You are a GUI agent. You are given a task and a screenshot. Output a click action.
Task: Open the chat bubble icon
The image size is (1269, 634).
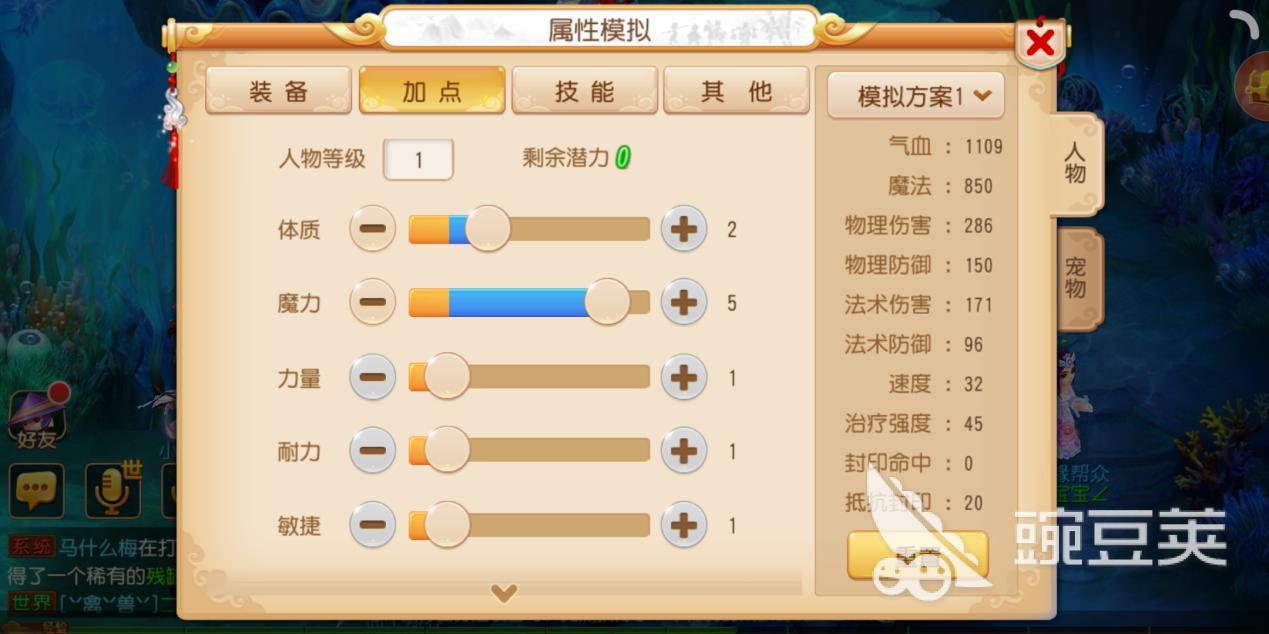tap(37, 490)
